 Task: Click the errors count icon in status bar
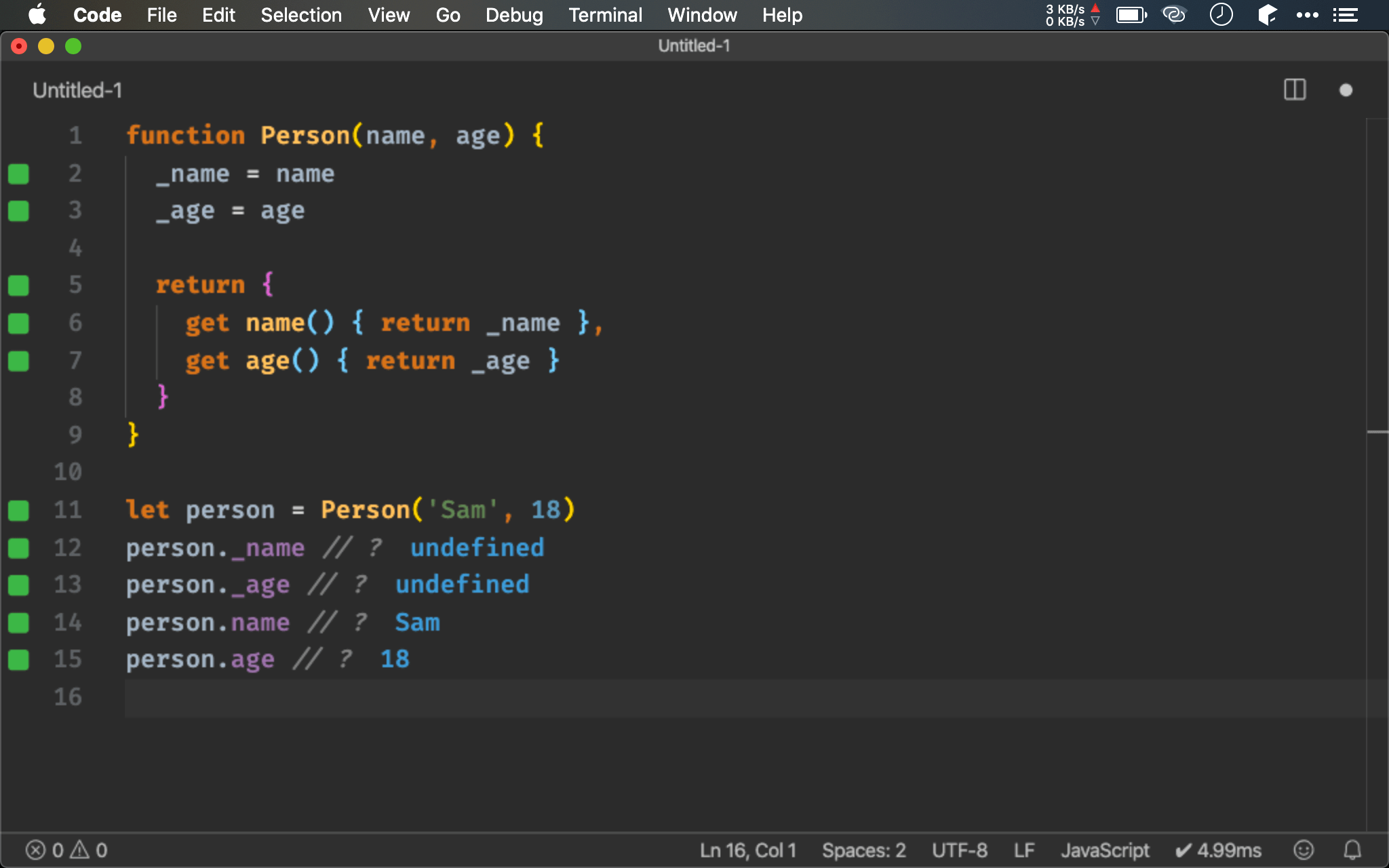35,850
